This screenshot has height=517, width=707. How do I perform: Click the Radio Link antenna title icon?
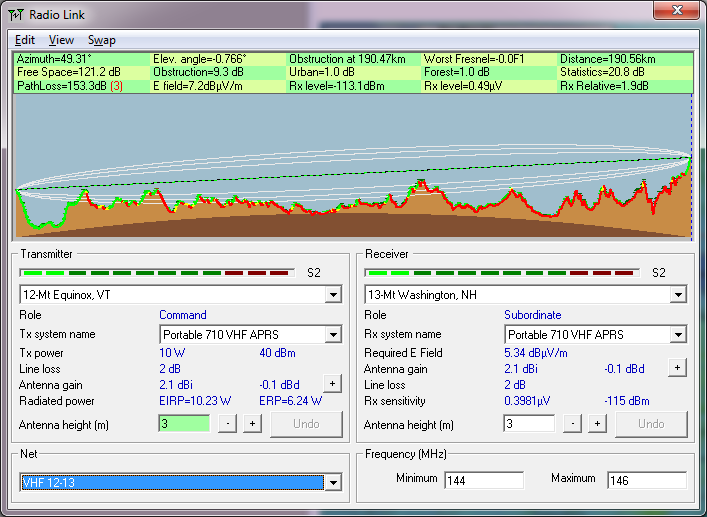16,15
